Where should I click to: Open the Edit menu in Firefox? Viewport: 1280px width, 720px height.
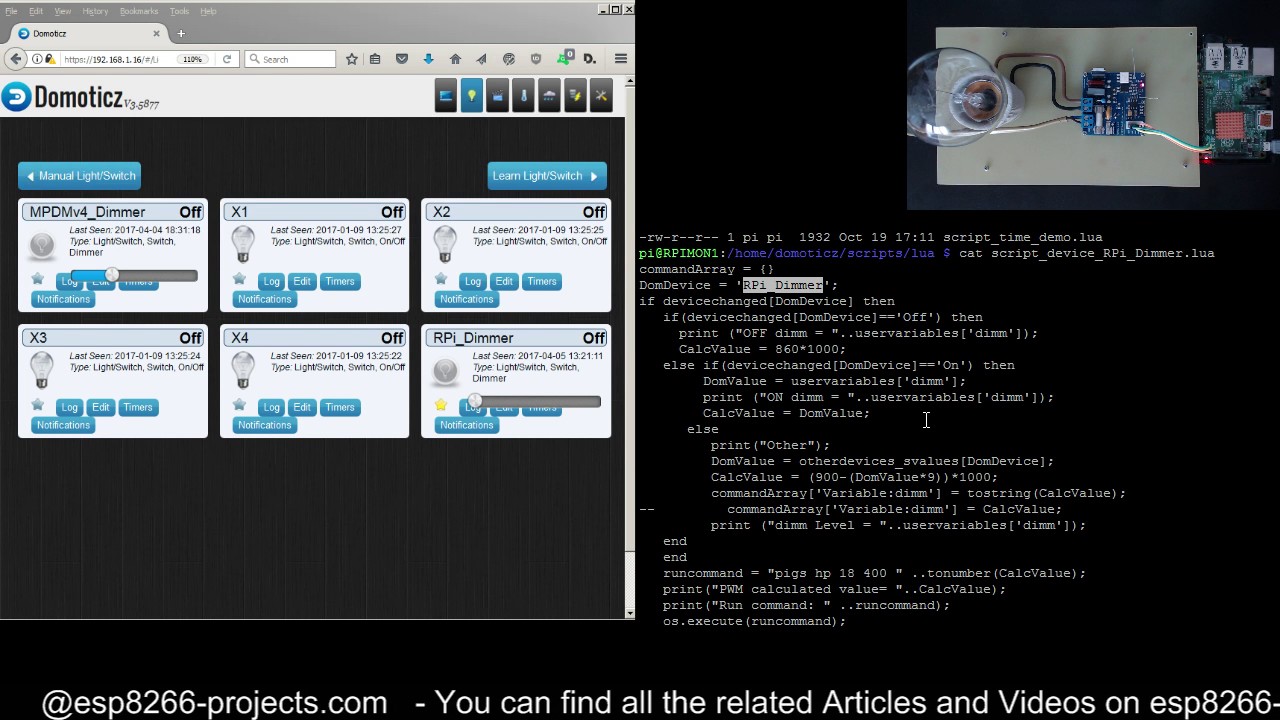point(36,11)
